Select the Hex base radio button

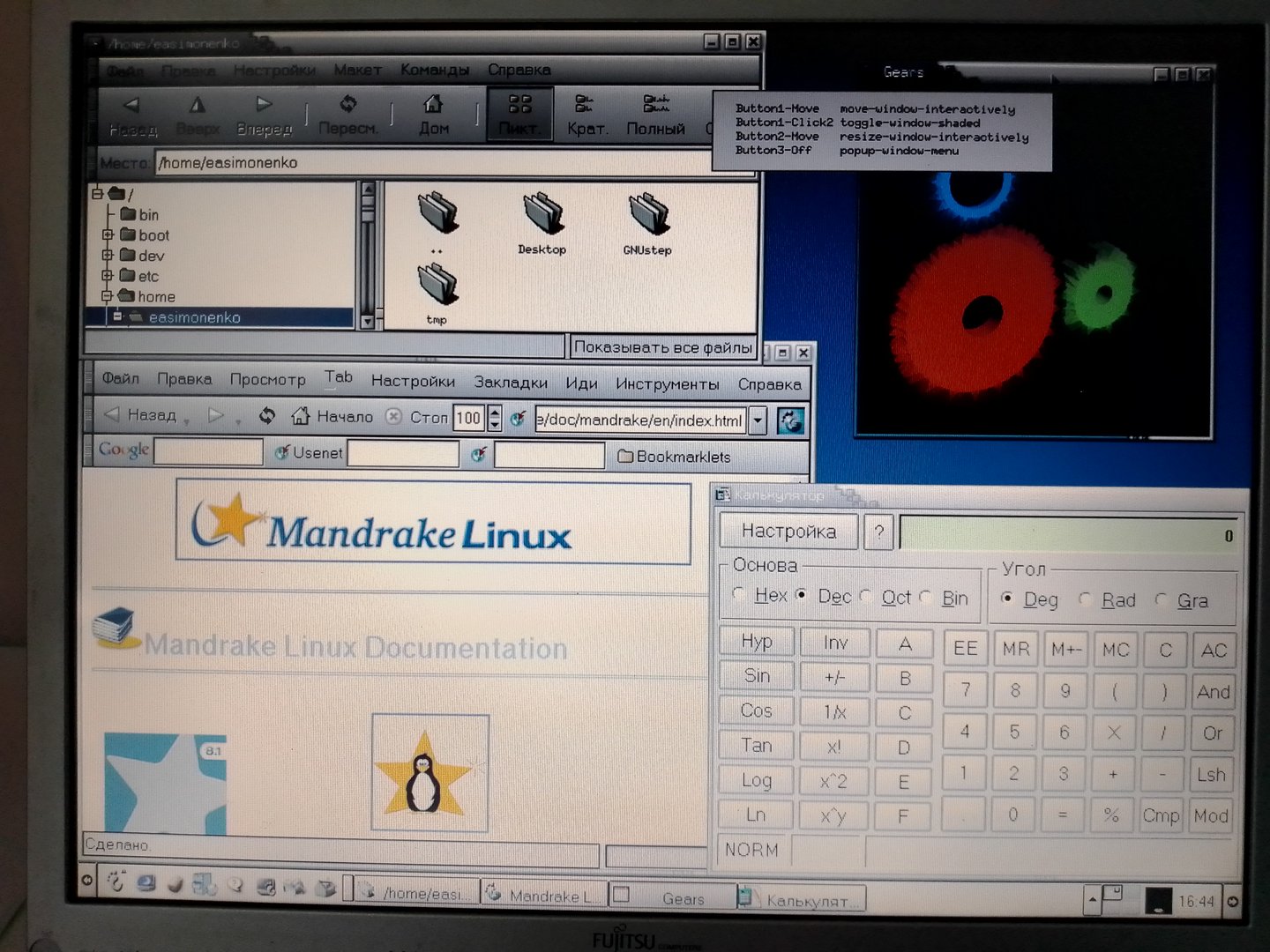pos(738,595)
